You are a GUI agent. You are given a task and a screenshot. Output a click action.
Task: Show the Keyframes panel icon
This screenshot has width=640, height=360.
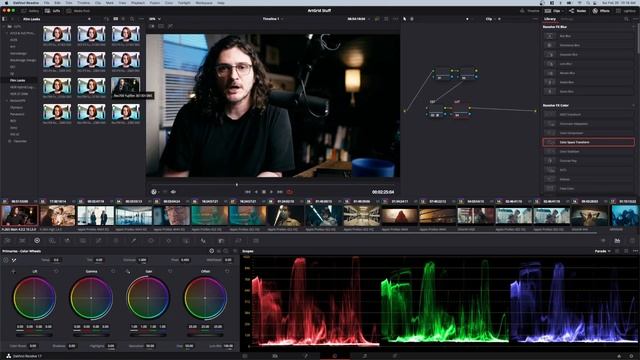pyautogui.click(x=603, y=241)
